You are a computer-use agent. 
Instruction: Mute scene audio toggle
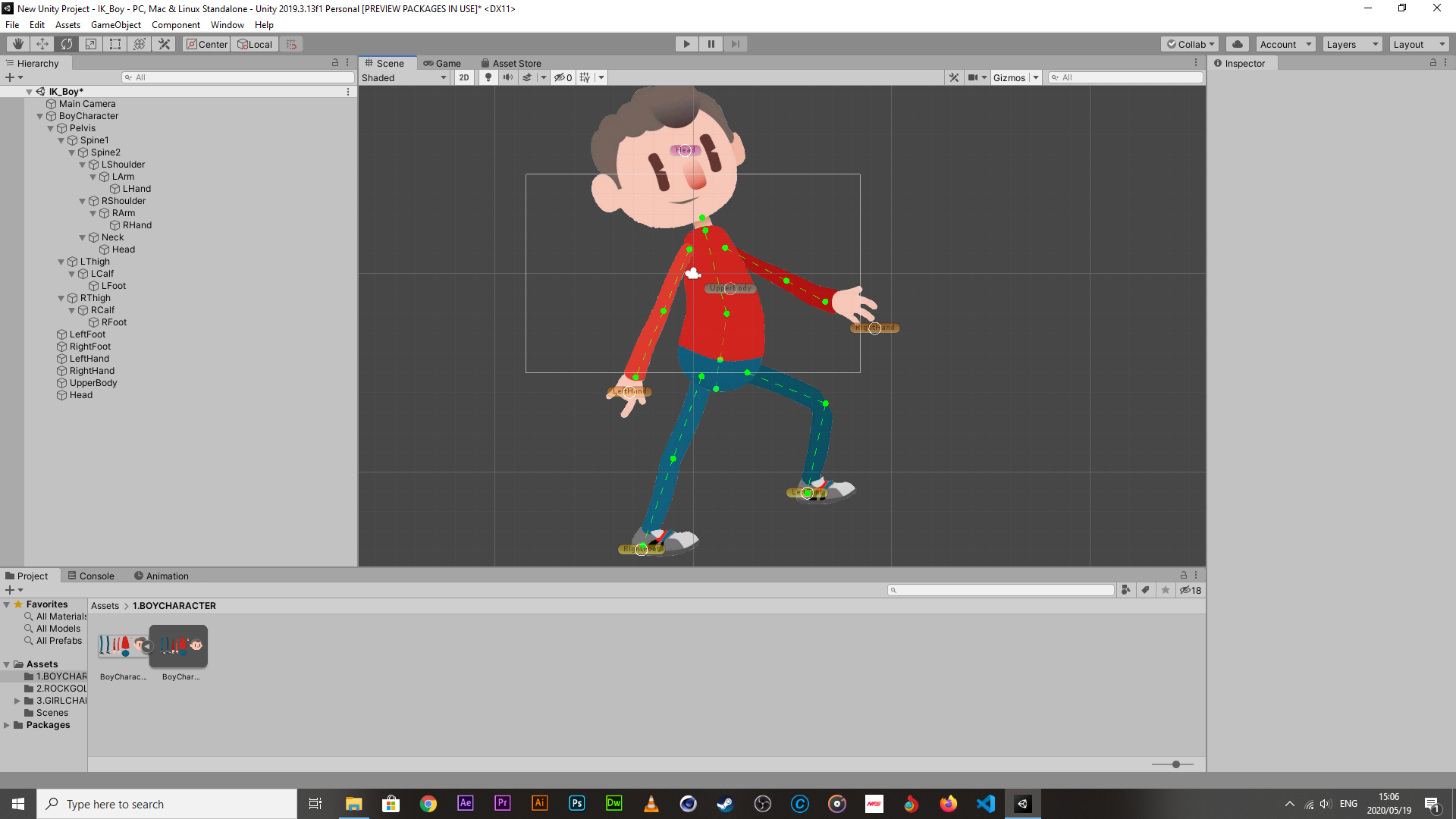coord(507,77)
